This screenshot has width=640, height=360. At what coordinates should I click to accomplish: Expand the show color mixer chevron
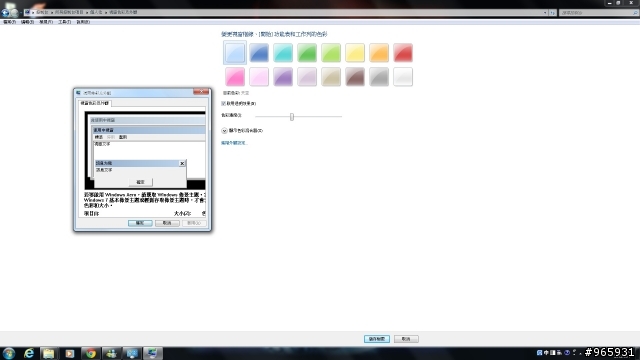(x=224, y=131)
